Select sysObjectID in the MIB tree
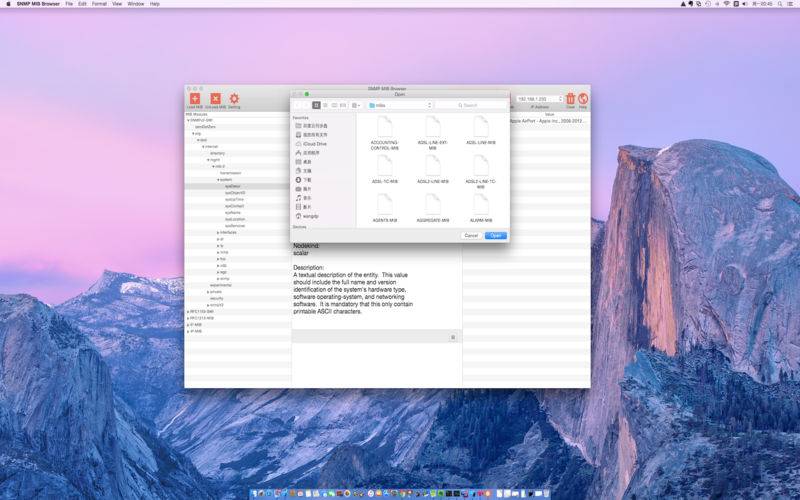Screen dimensions: 800x500 [235, 193]
